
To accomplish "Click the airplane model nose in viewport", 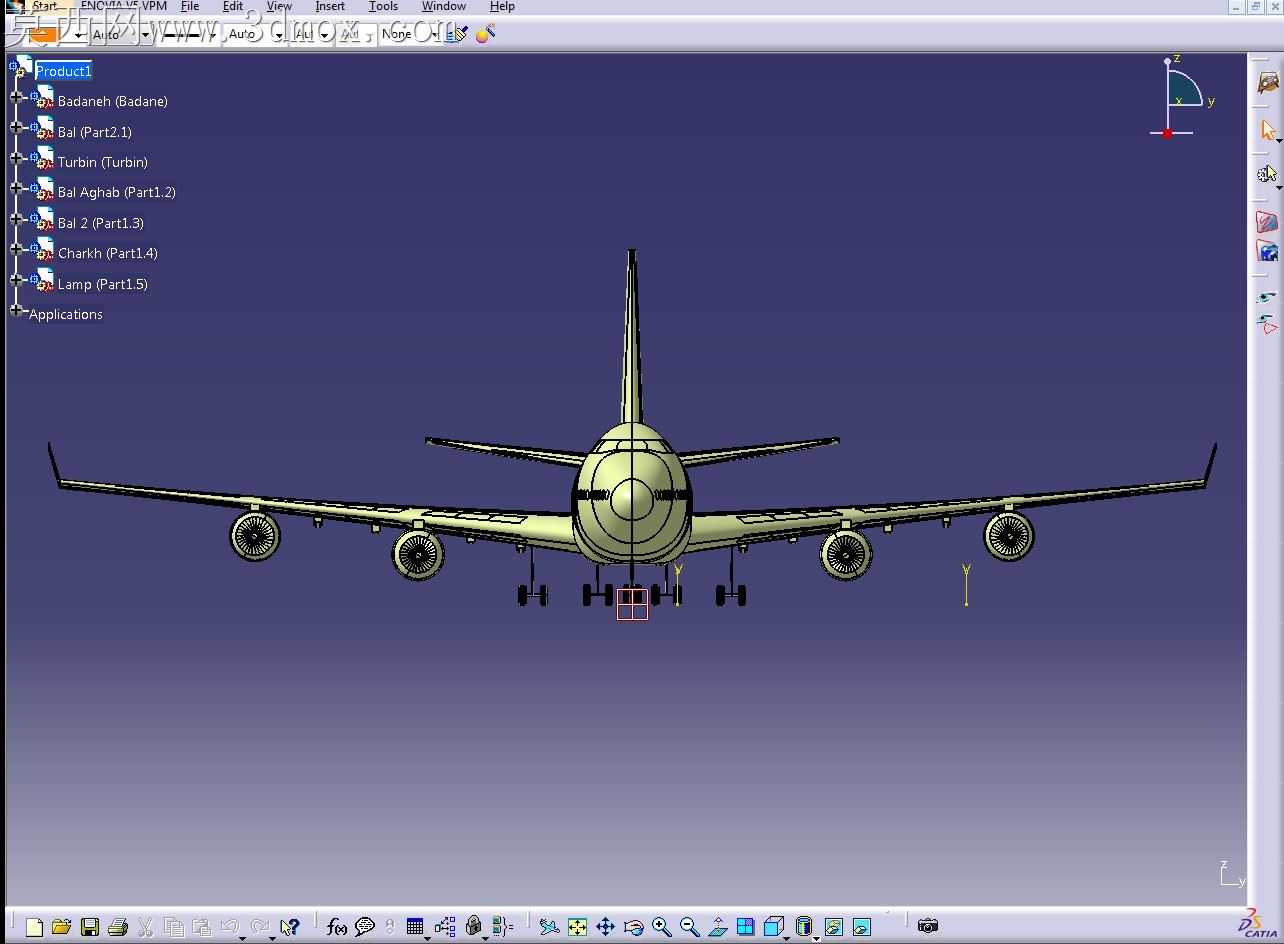I will click(x=632, y=499).
